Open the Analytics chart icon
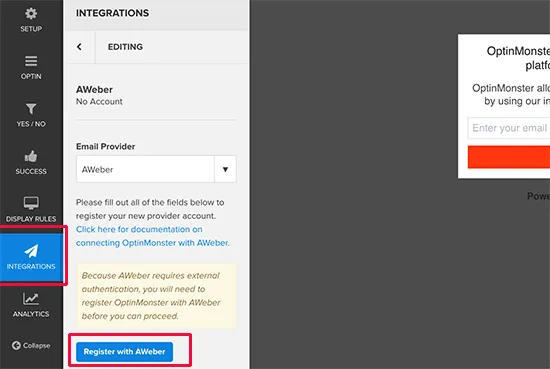The height and width of the screenshot is (369, 550). pyautogui.click(x=31, y=299)
